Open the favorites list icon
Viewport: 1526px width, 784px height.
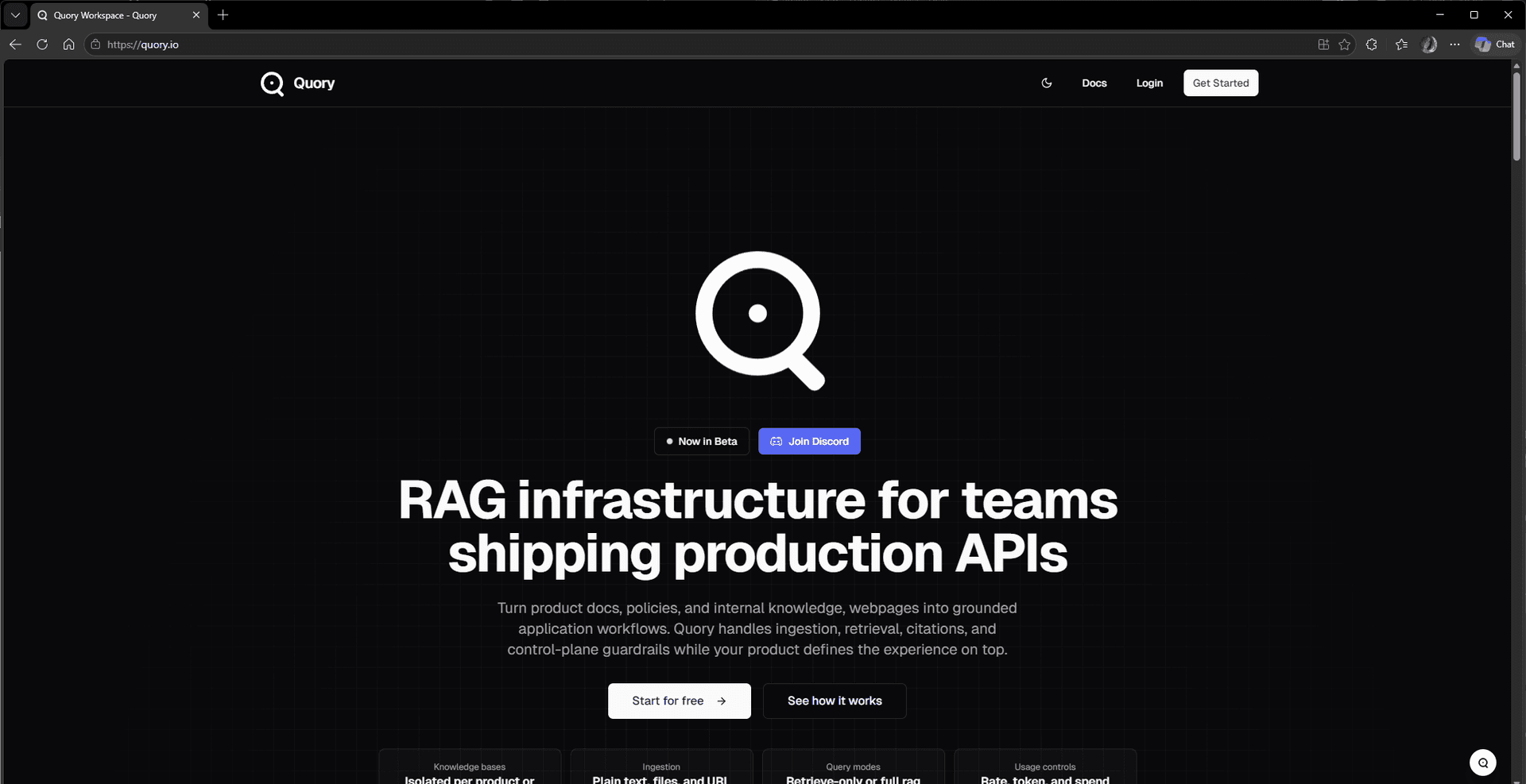point(1401,44)
